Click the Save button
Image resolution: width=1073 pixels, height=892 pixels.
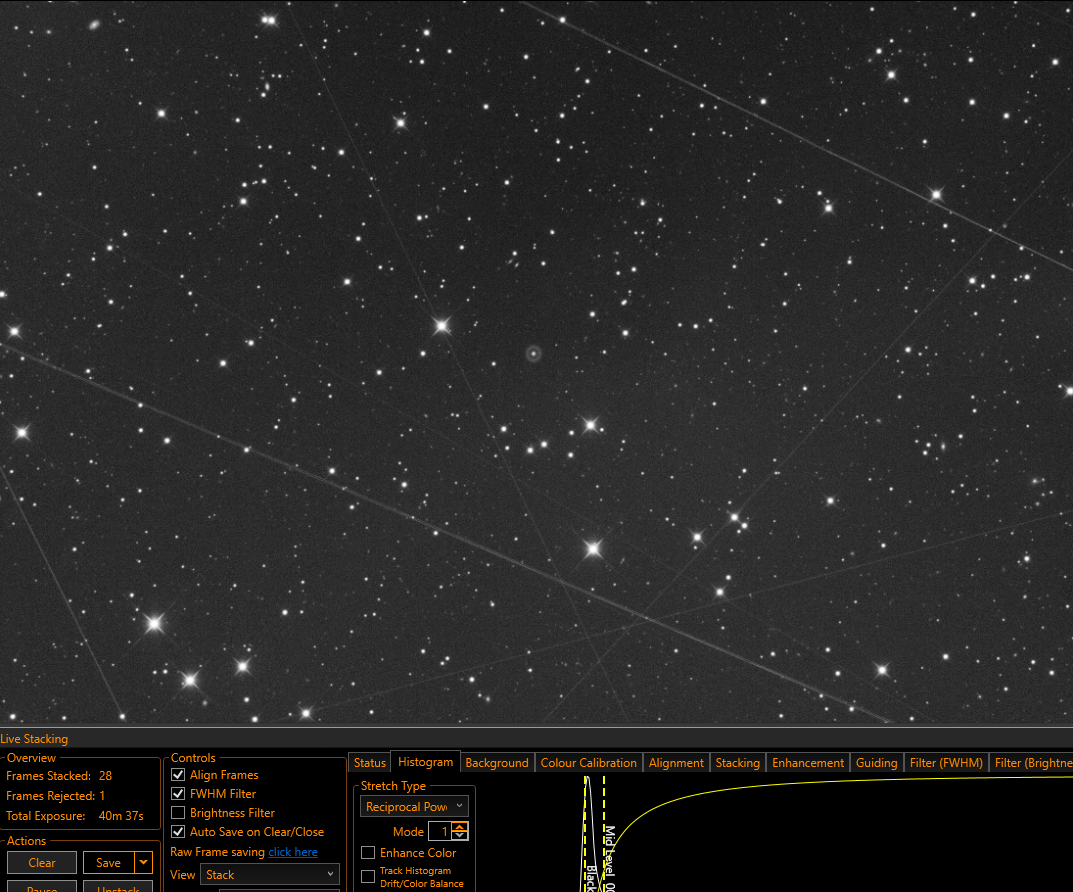[x=109, y=863]
